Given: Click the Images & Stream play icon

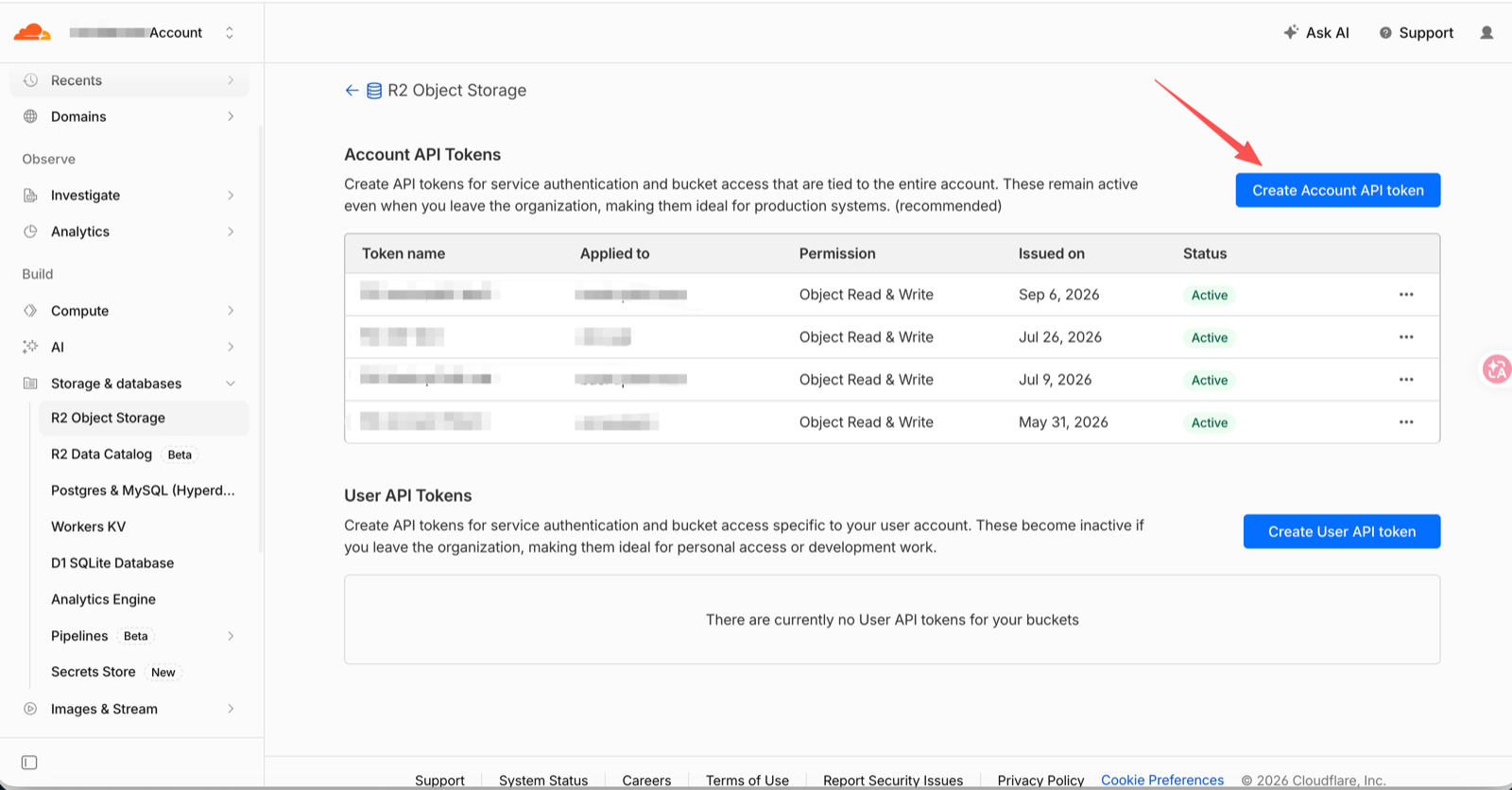Looking at the screenshot, I should point(30,709).
